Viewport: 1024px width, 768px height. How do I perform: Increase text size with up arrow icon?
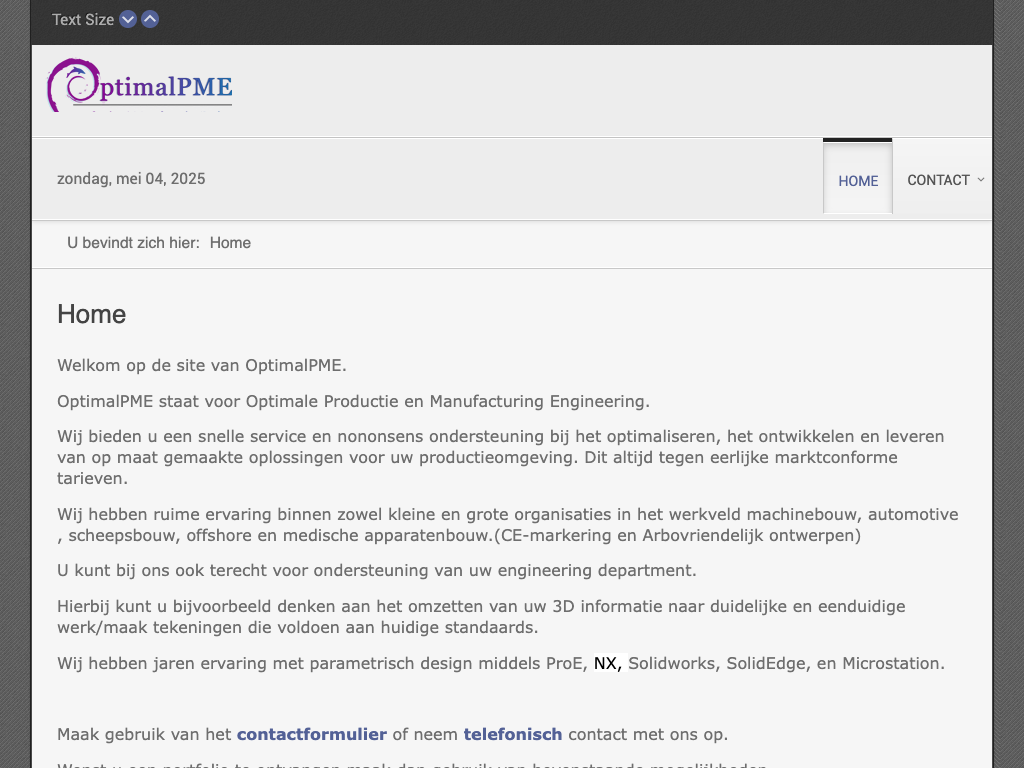coord(150,19)
